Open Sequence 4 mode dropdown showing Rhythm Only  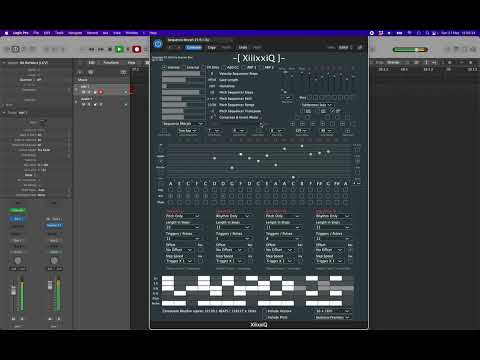point(333,216)
